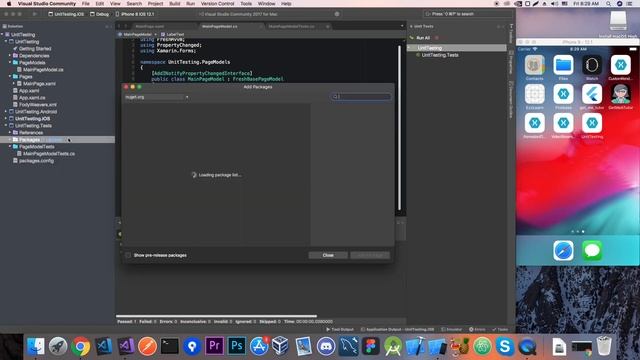Viewport: 640px width, 360px height.
Task: Open Visual Studio Code from the dock
Action: pyautogui.click(x=103, y=347)
